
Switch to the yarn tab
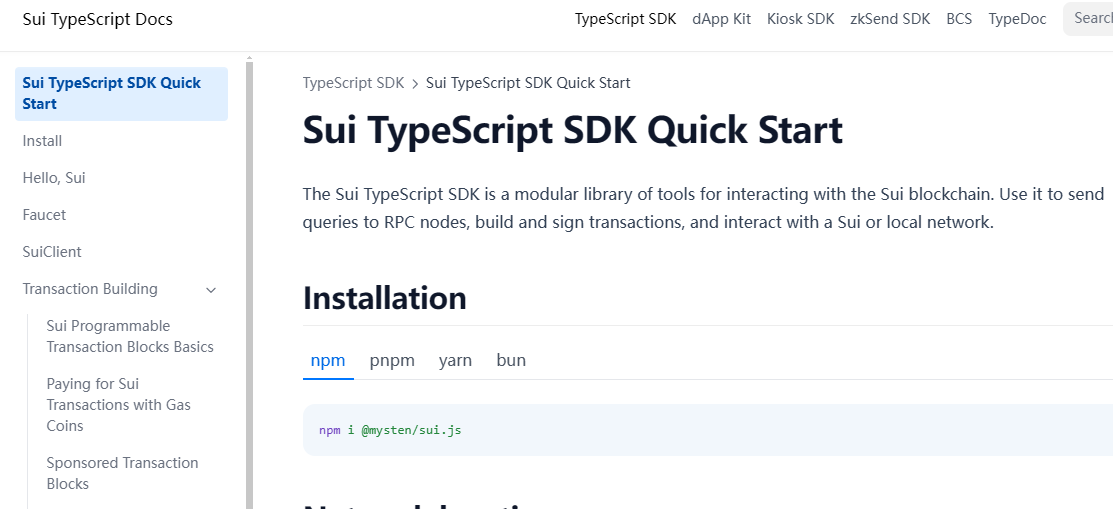click(455, 361)
